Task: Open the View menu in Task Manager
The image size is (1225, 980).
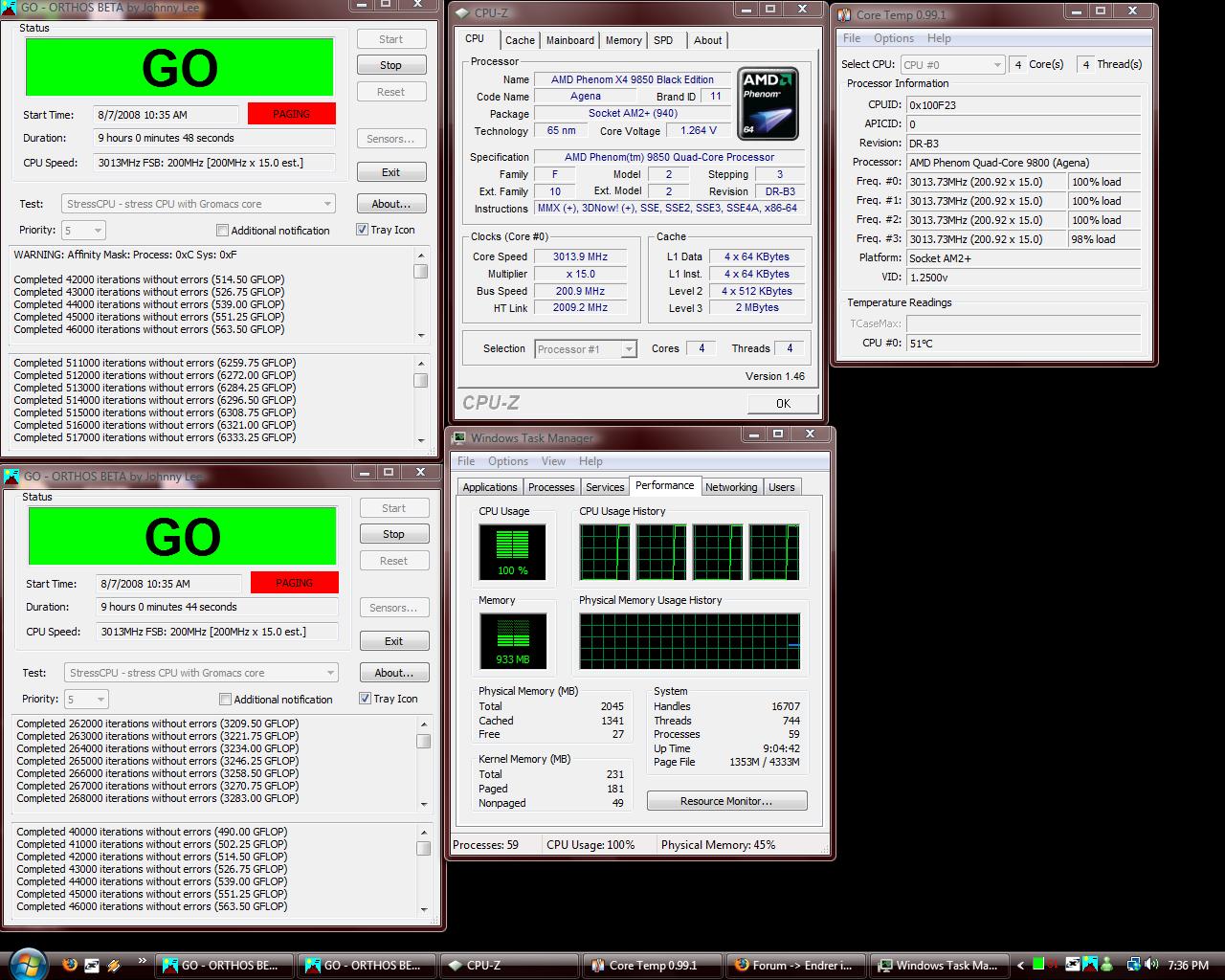Action: 553,461
